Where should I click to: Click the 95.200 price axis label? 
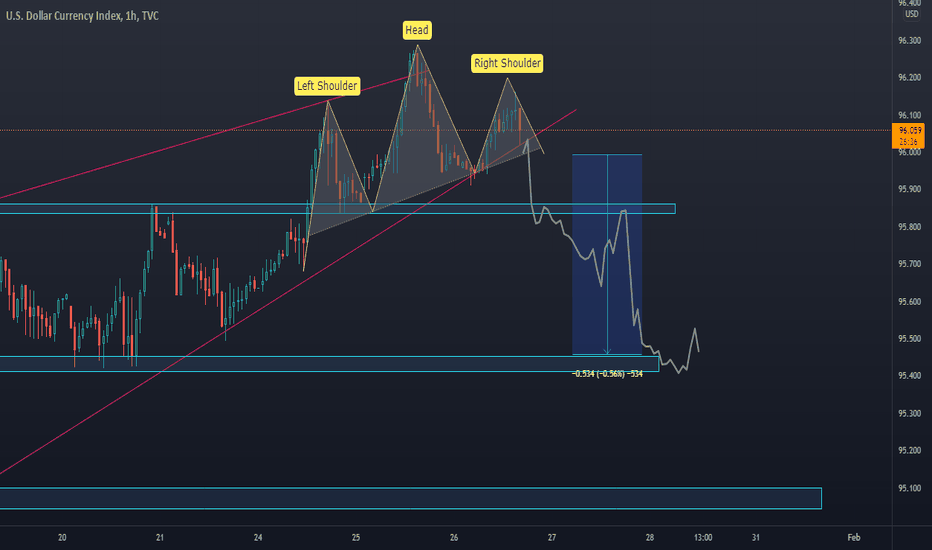(909, 451)
